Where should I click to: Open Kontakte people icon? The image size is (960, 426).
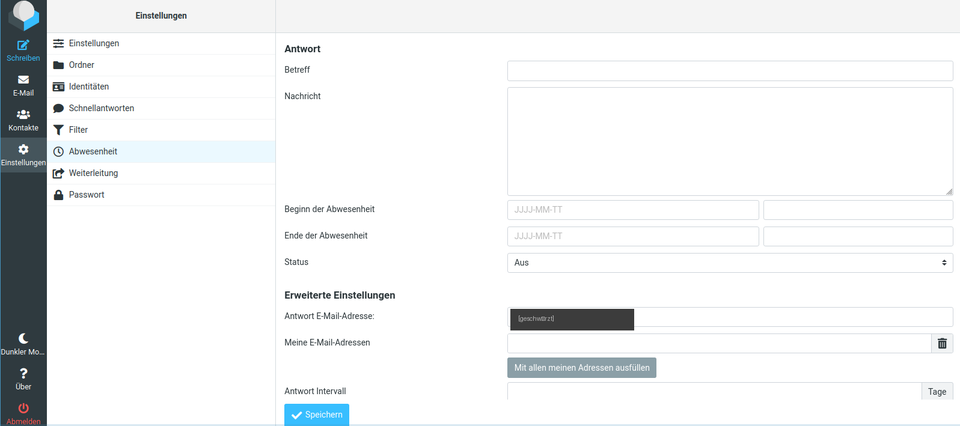(x=23, y=114)
